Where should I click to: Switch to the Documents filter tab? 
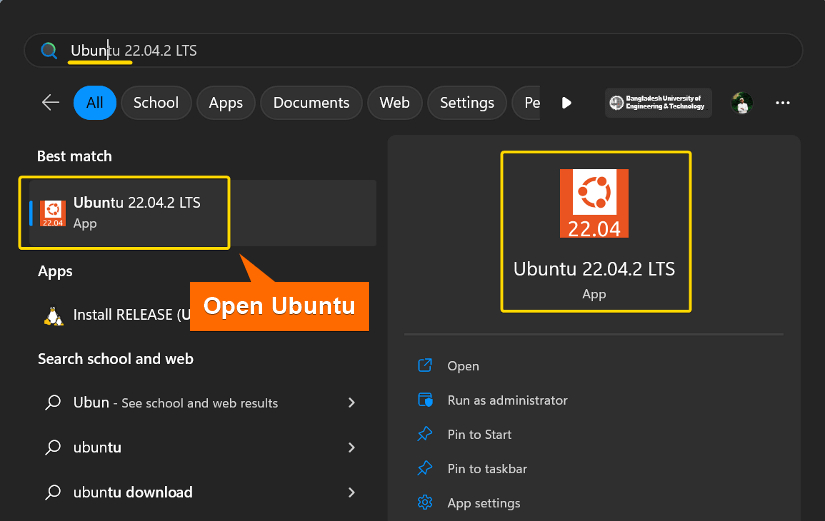311,103
